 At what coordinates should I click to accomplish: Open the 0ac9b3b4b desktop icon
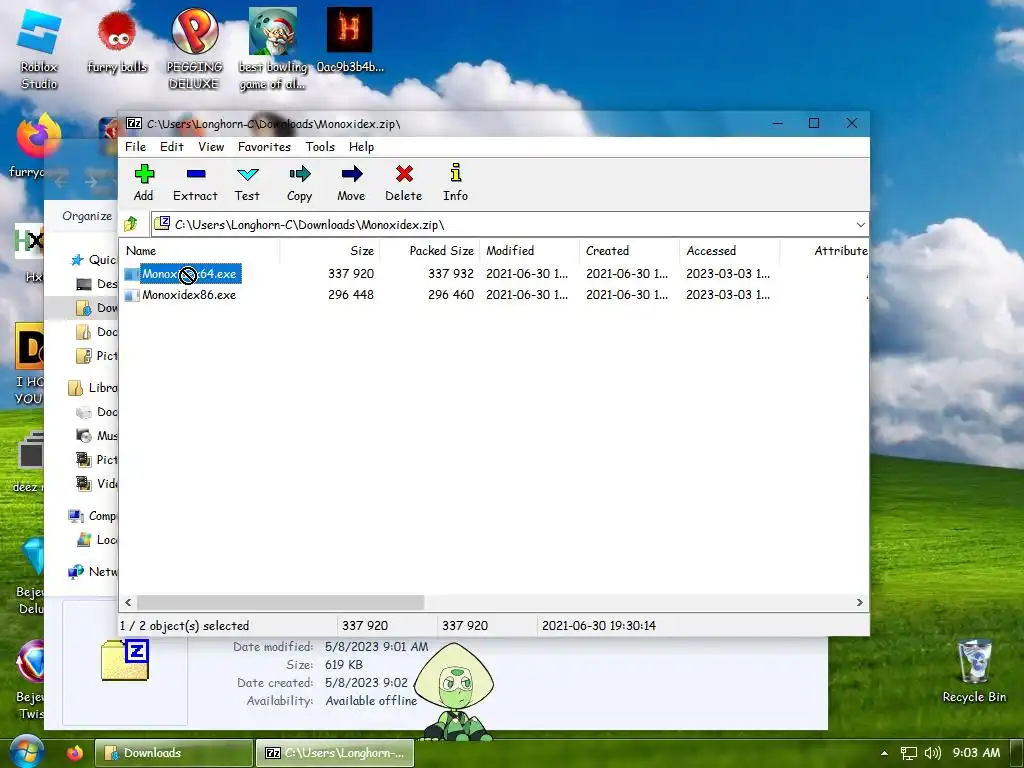[x=349, y=40]
